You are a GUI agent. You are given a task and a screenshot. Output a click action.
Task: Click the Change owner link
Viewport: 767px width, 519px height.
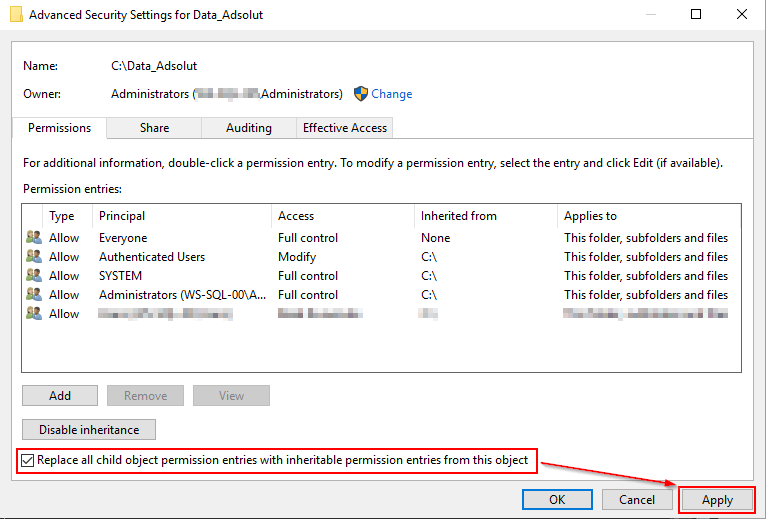tap(391, 94)
